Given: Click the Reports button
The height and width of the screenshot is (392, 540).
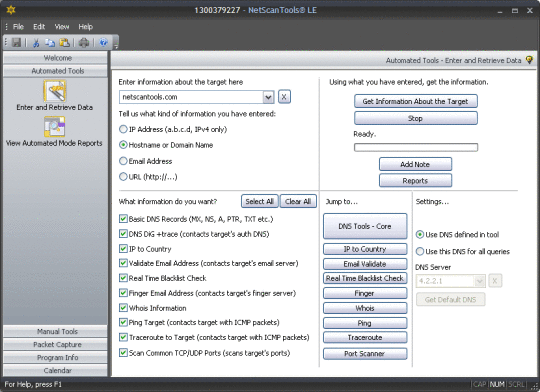Looking at the screenshot, I should click(x=415, y=180).
